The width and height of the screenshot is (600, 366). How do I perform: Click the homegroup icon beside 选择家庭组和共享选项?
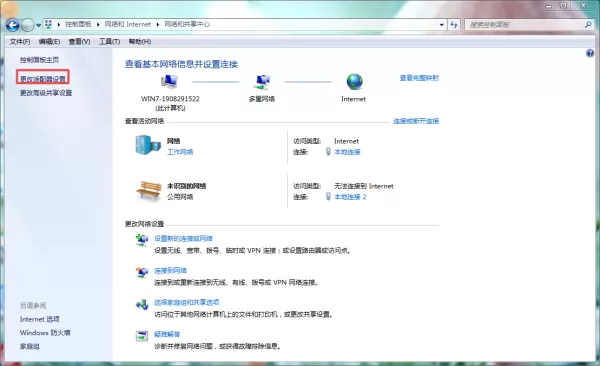tap(142, 305)
